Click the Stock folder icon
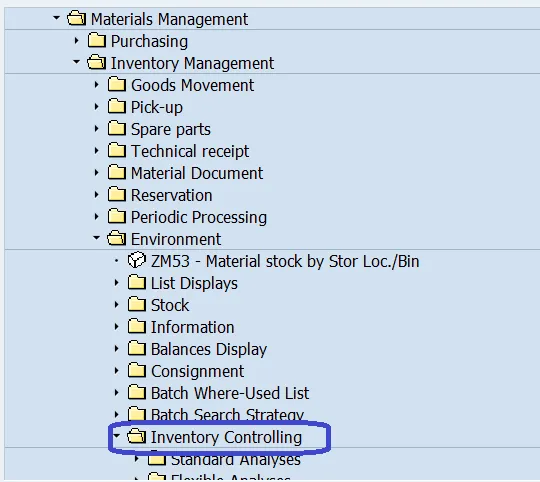Image resolution: width=540 pixels, height=482 pixels. pos(137,304)
